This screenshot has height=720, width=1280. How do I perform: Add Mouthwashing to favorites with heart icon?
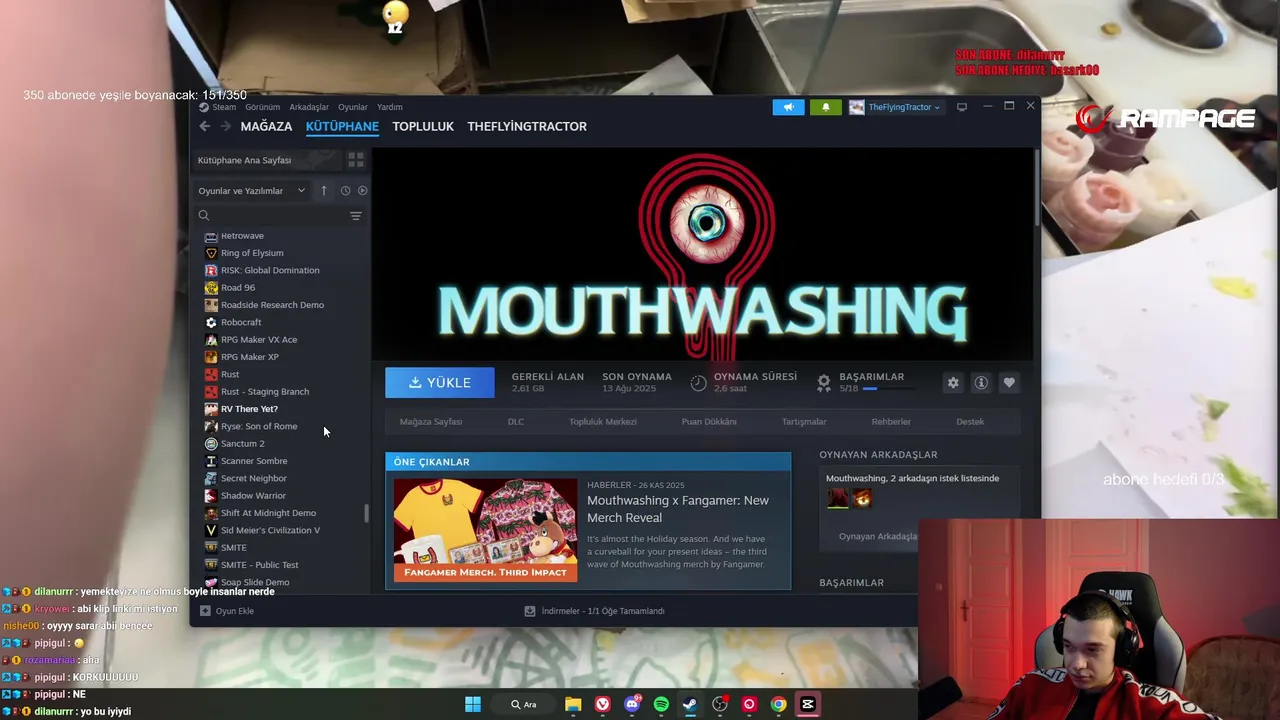click(1009, 382)
